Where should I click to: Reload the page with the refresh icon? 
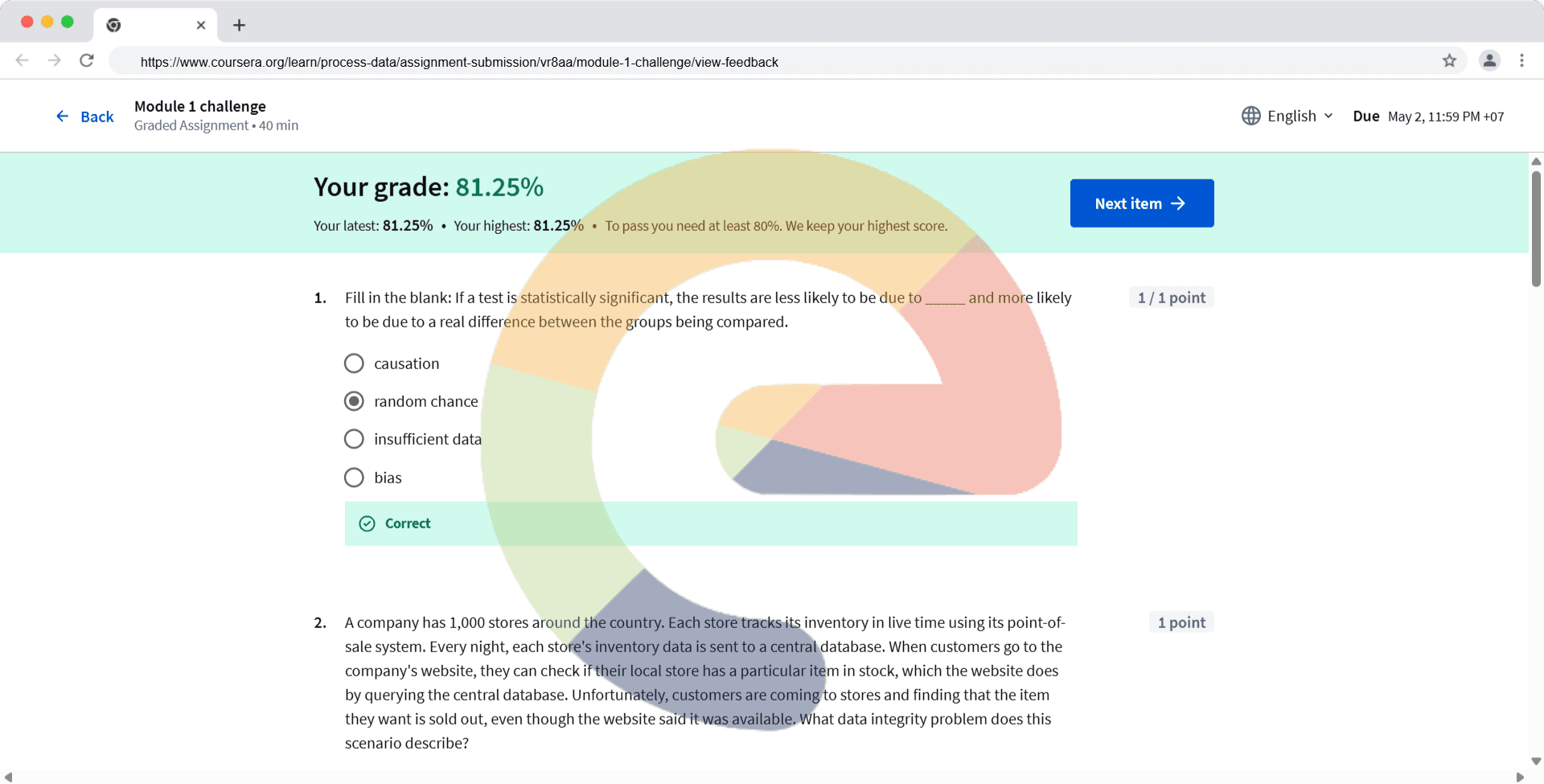coord(87,61)
